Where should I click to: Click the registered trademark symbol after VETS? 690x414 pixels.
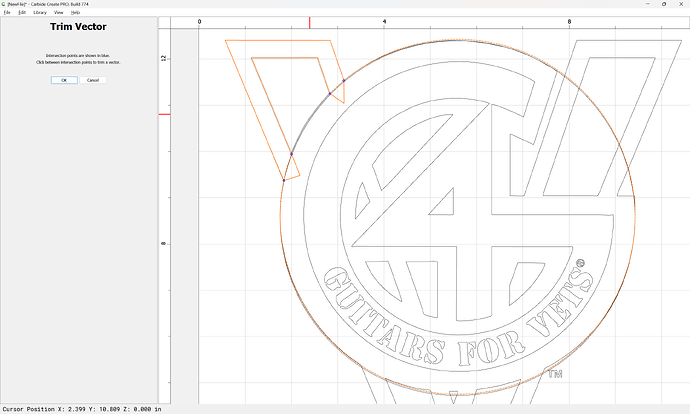580,263
